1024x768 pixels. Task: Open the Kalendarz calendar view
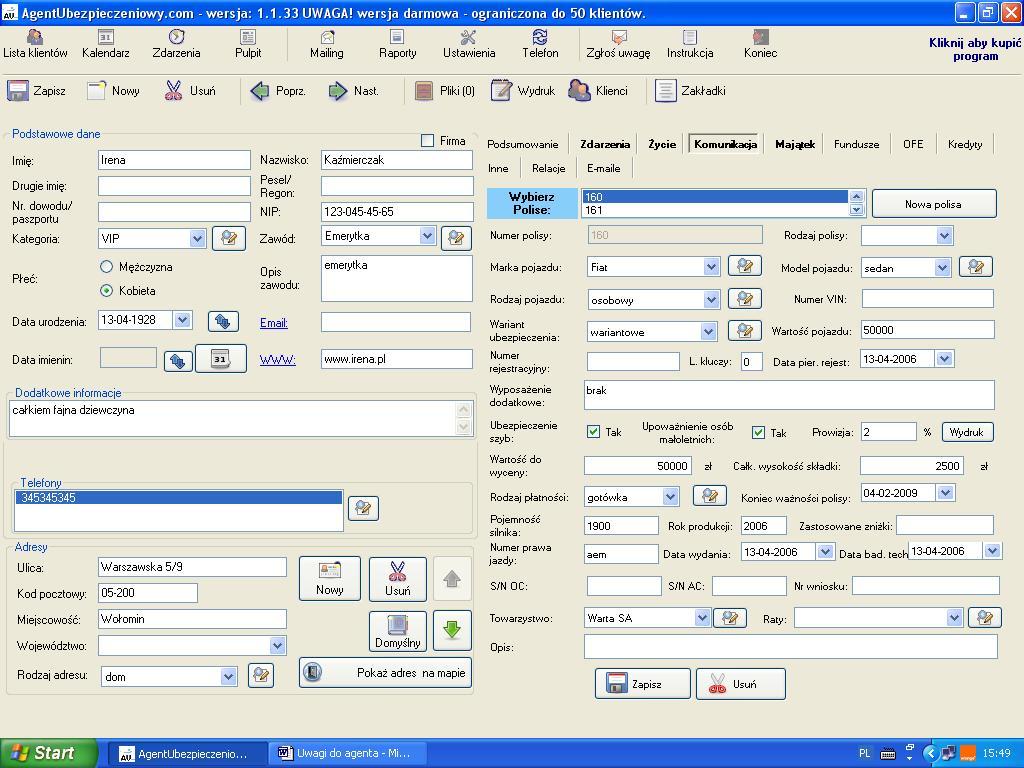click(x=106, y=44)
